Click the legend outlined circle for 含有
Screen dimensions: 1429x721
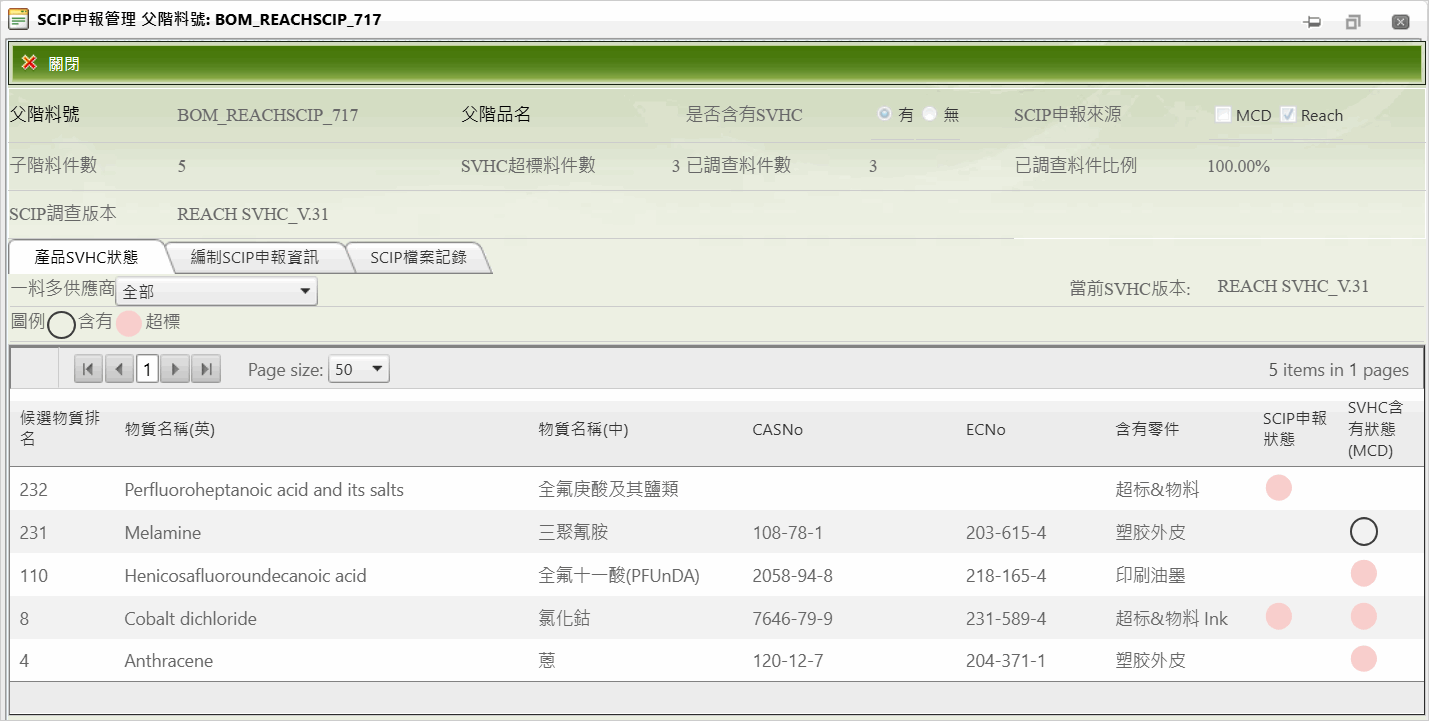click(61, 324)
